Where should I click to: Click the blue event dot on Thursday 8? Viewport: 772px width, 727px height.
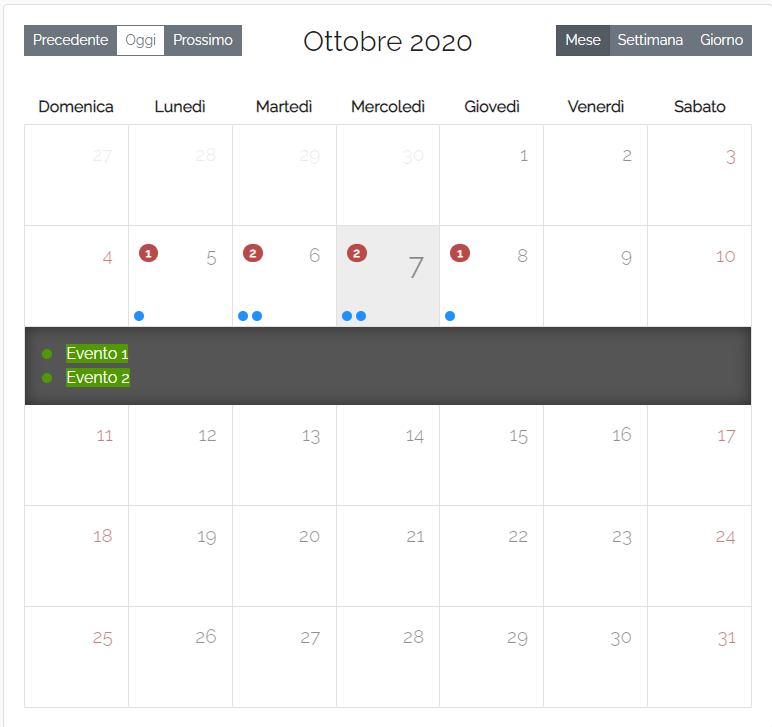tap(450, 316)
